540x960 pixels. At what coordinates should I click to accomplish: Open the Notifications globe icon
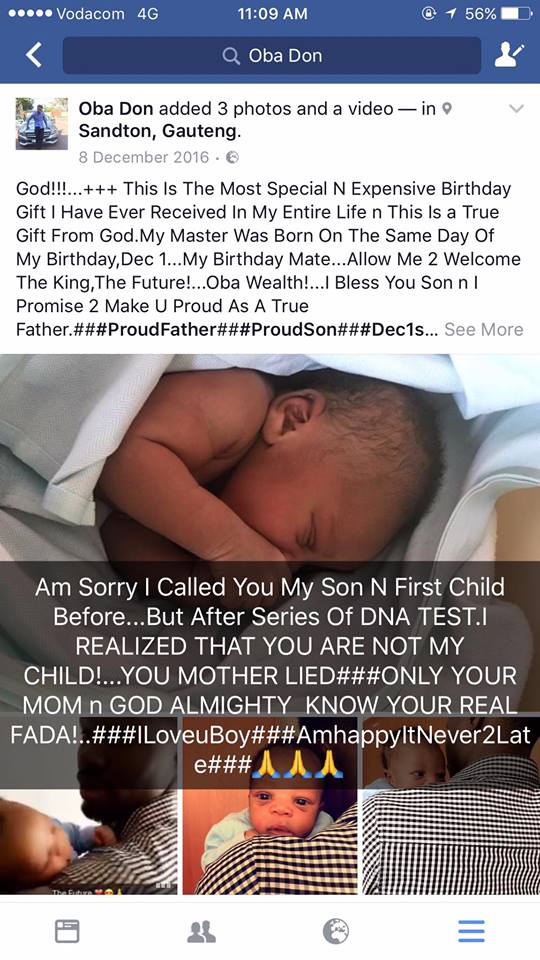pos(336,931)
